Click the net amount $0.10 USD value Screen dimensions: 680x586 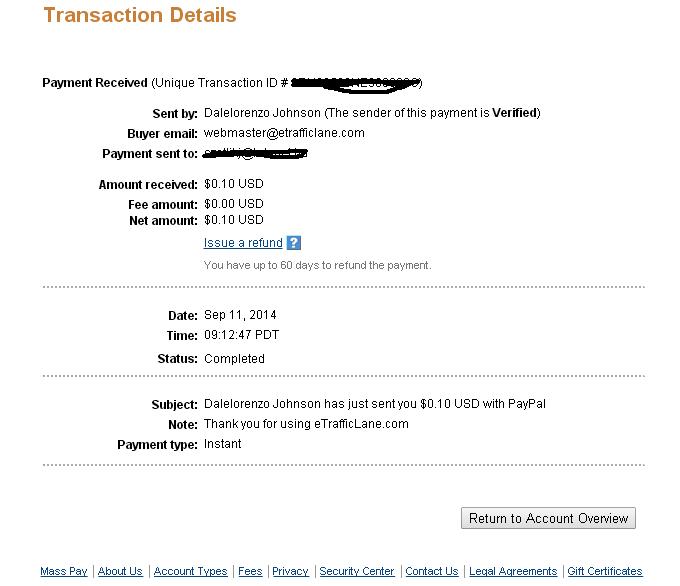coord(234,220)
